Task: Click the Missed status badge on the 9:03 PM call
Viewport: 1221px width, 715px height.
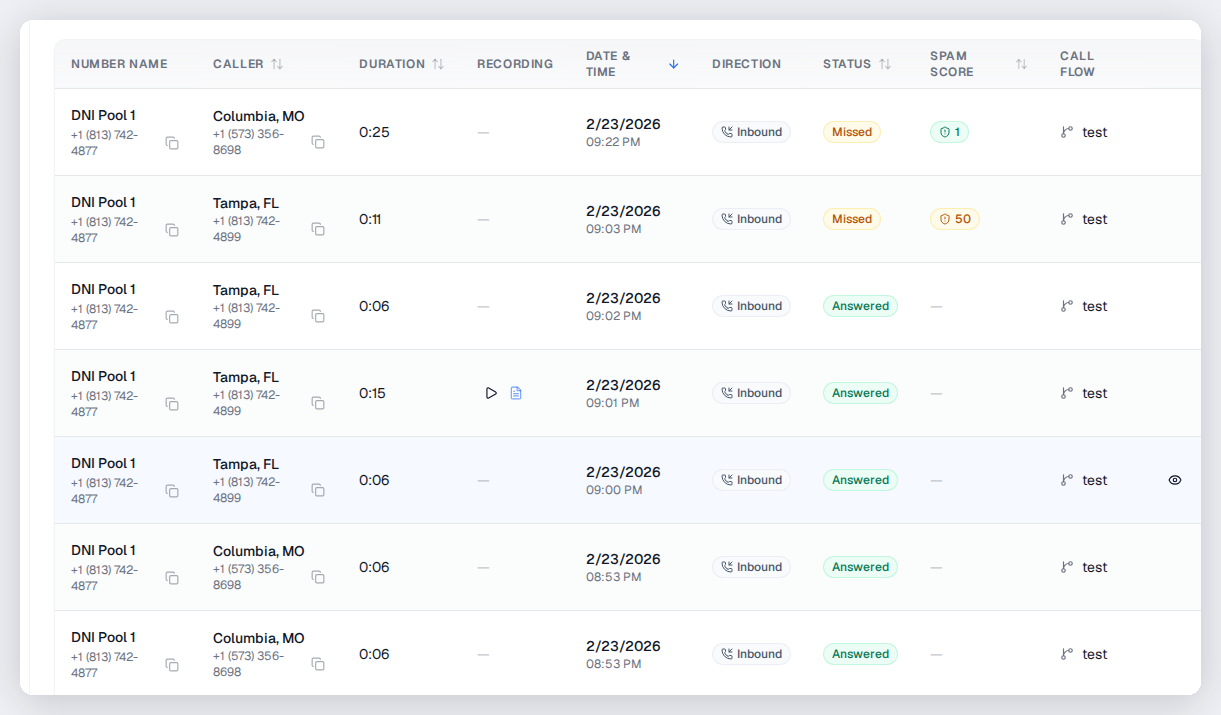Action: click(851, 218)
